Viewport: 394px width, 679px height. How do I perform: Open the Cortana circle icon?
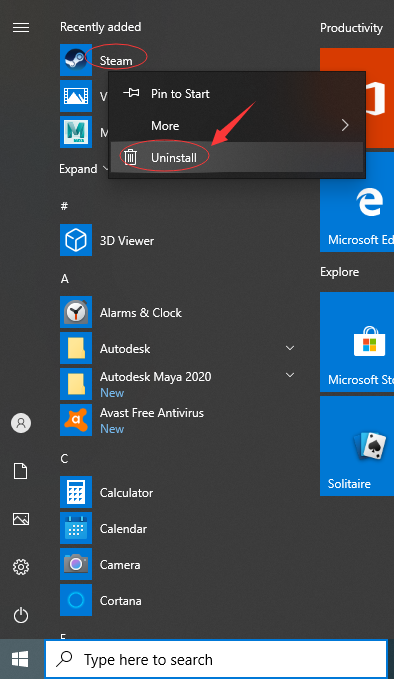pyautogui.click(x=76, y=600)
